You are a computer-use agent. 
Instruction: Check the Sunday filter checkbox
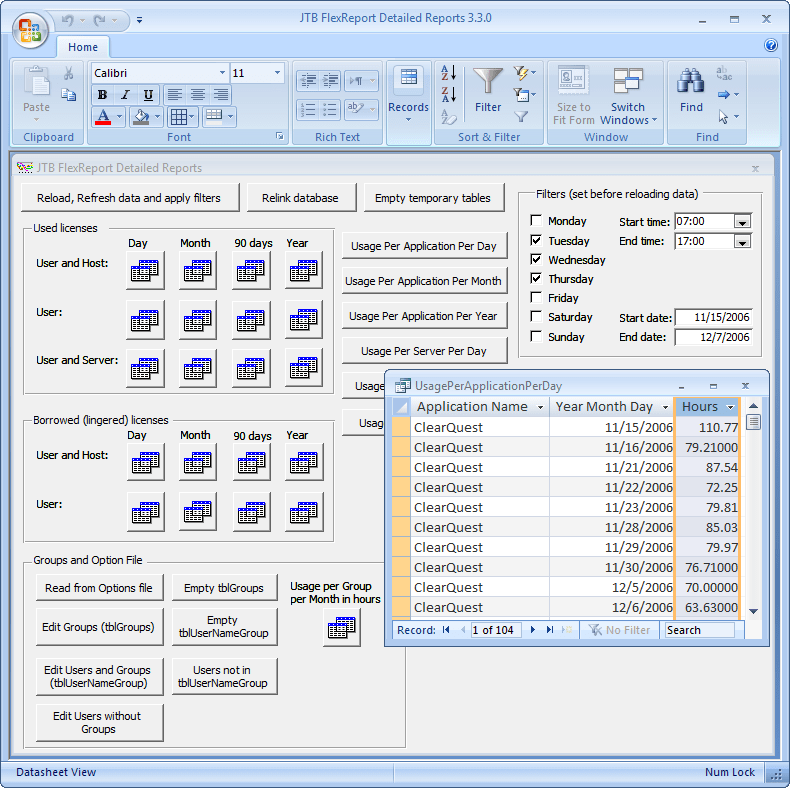coord(536,337)
